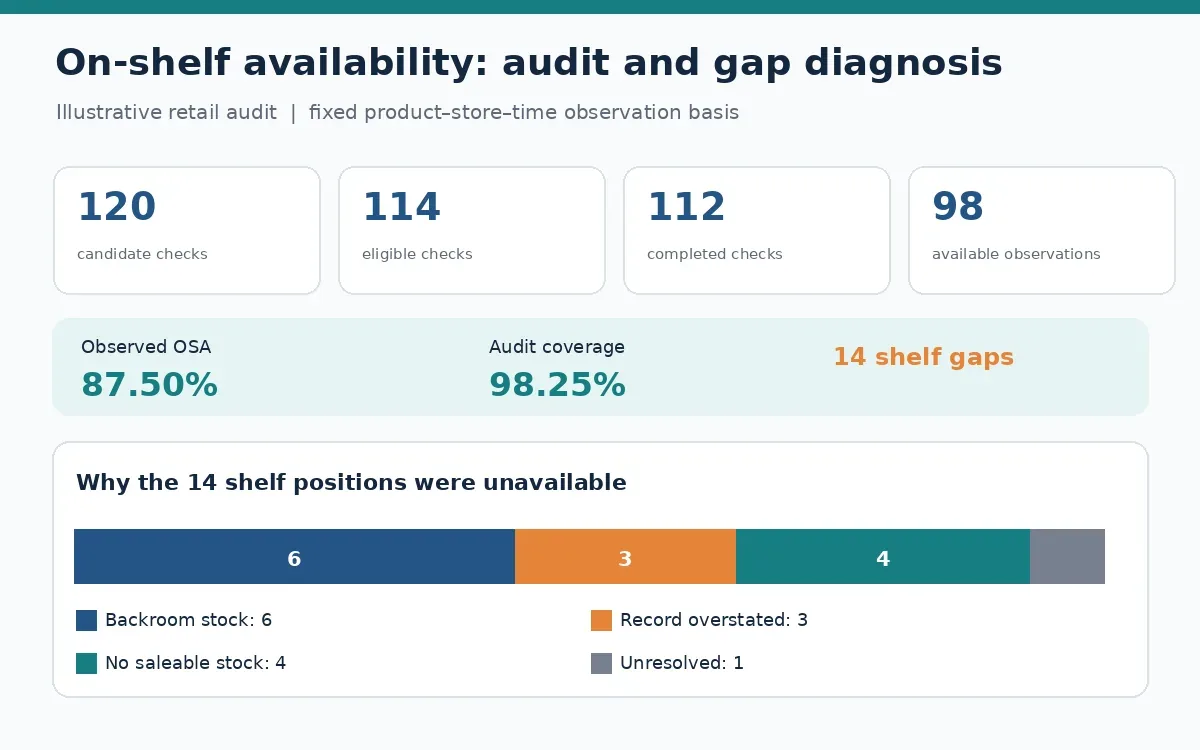Click the blue Backroom stock legend swatch
1200x750 pixels.
click(x=86, y=620)
